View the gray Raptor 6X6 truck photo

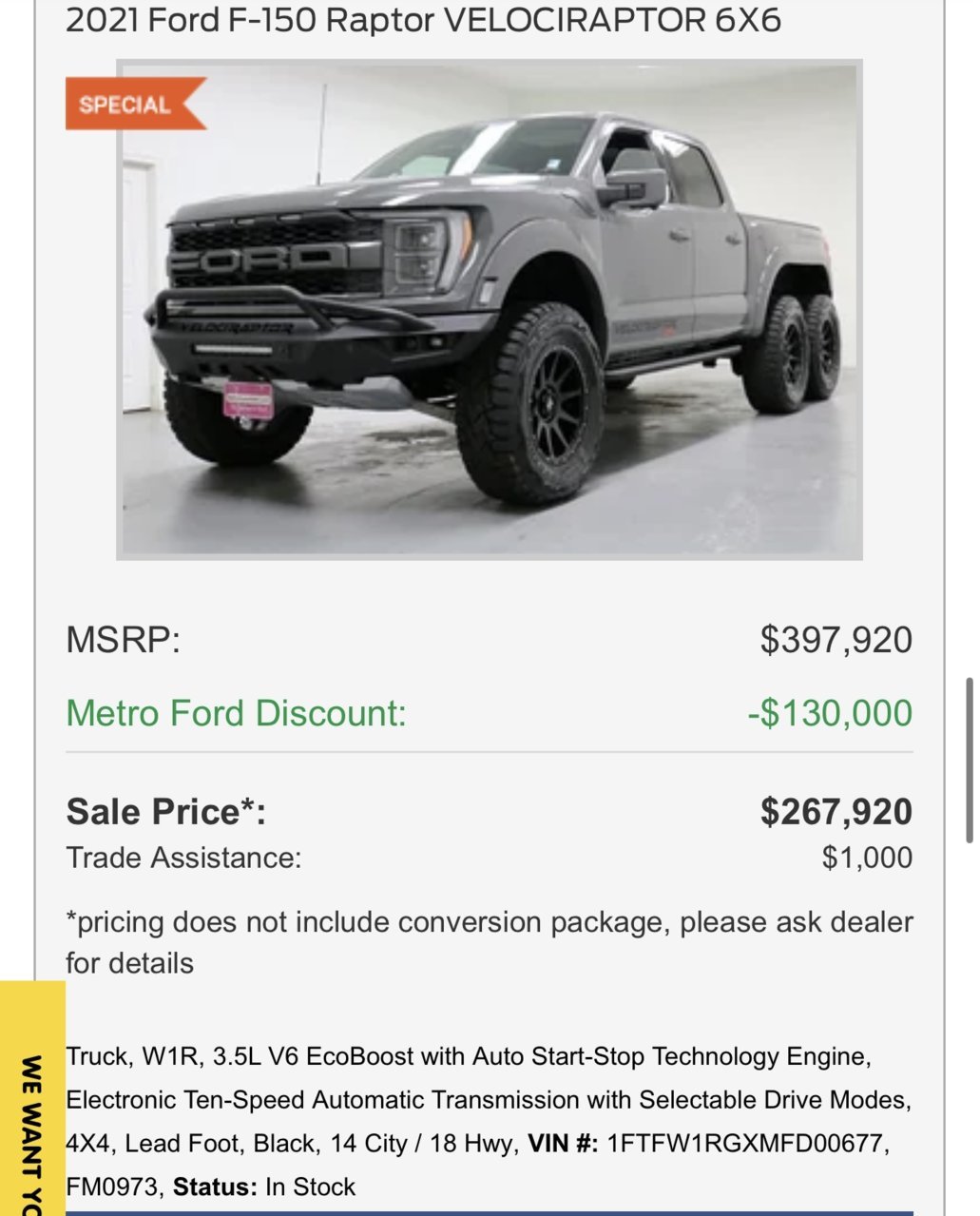[490, 310]
